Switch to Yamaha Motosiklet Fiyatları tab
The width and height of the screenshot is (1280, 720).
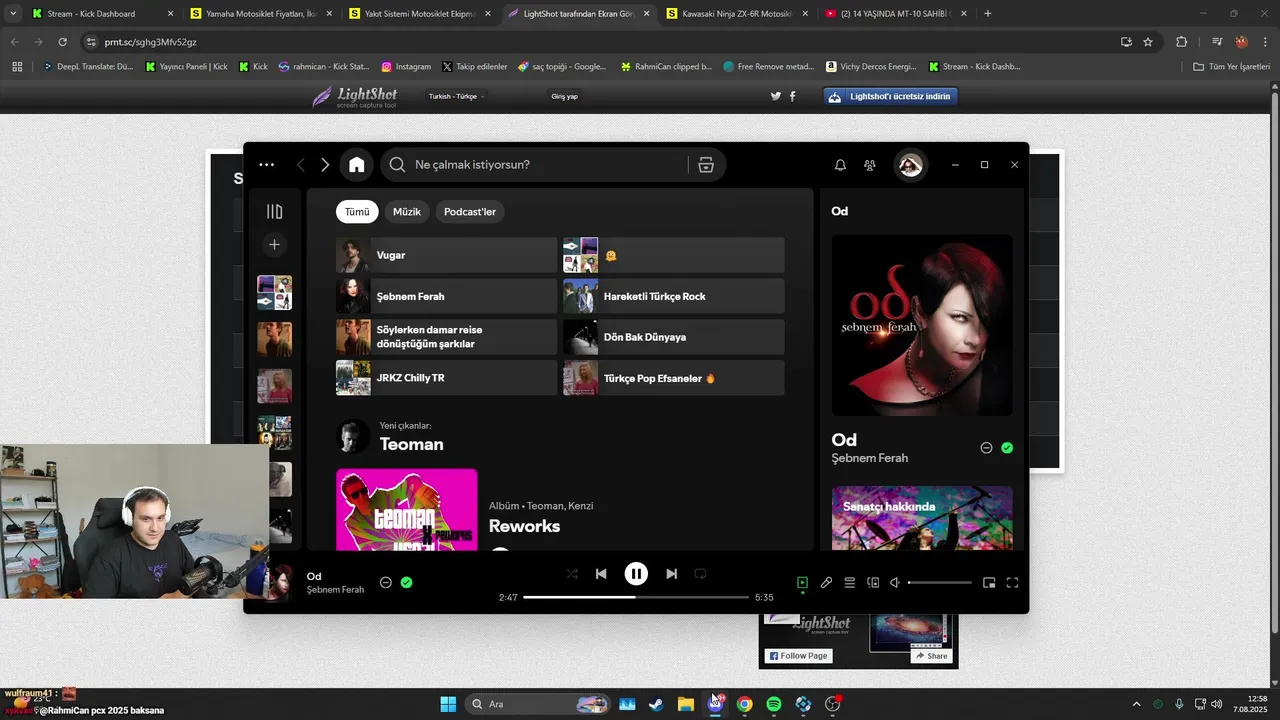(261, 14)
